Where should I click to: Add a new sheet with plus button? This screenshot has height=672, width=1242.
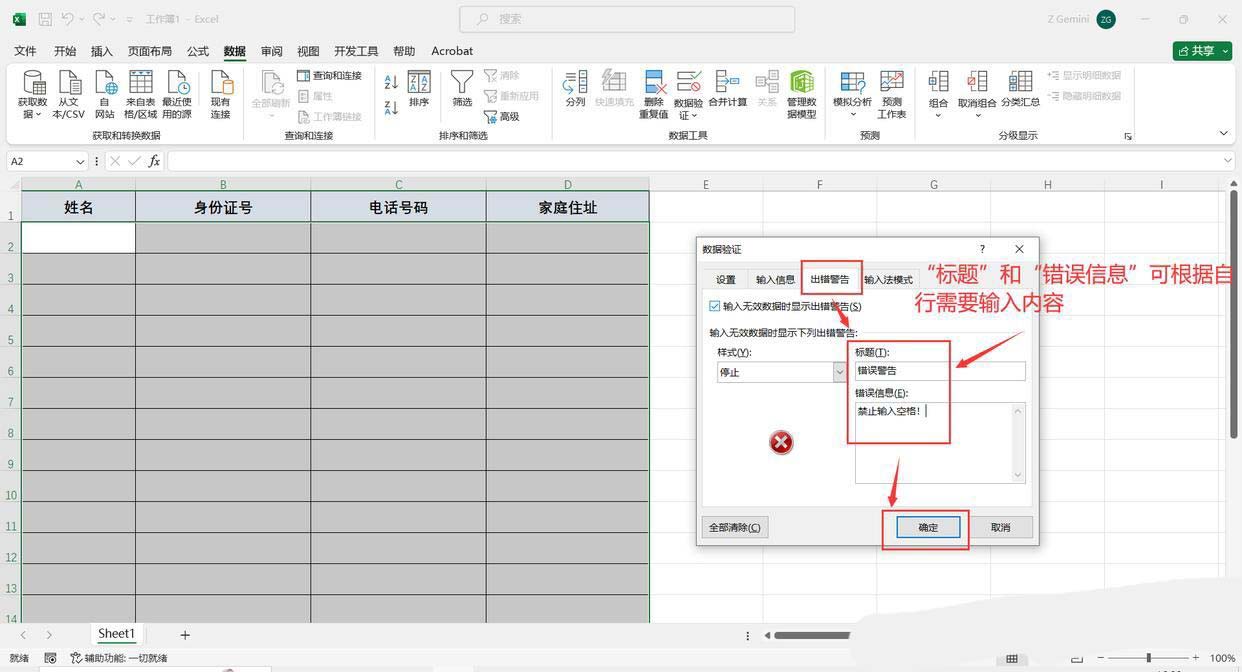tap(185, 634)
